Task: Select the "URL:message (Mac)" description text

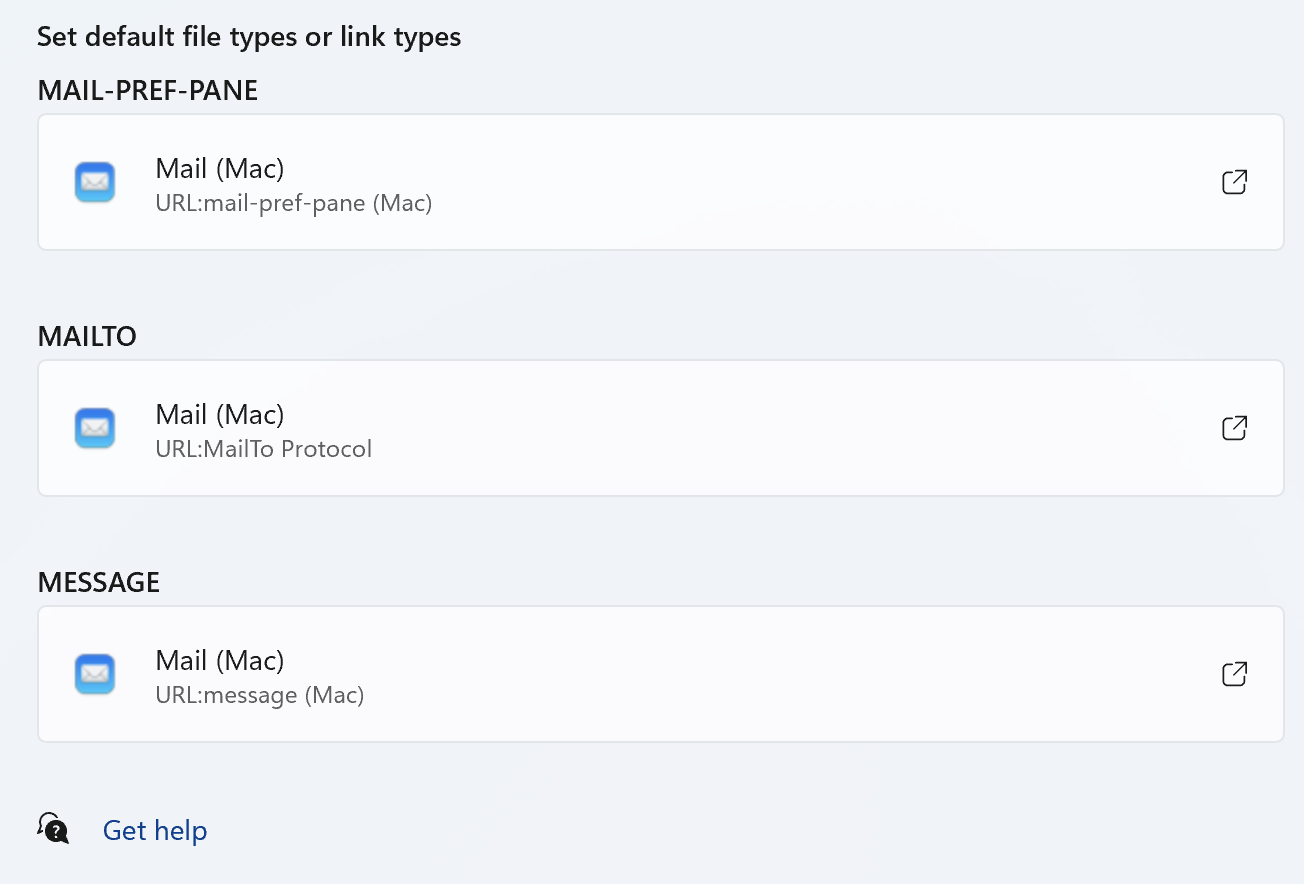Action: pyautogui.click(x=260, y=695)
